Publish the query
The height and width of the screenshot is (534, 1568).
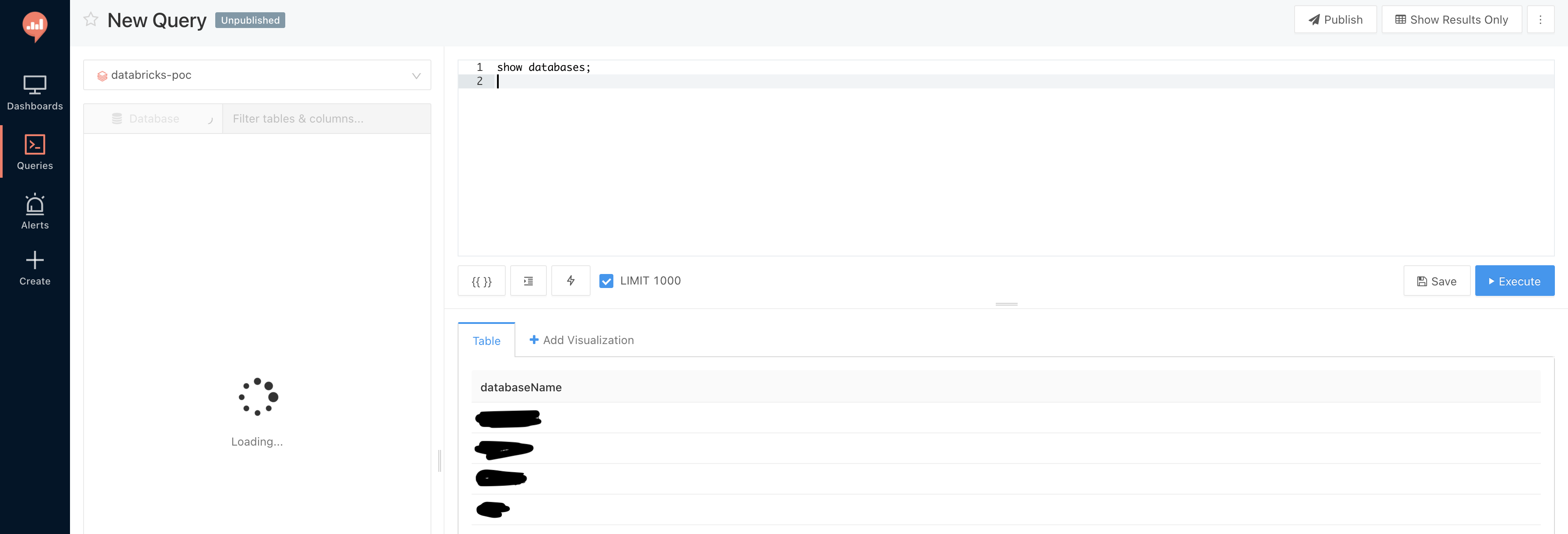pos(1336,20)
